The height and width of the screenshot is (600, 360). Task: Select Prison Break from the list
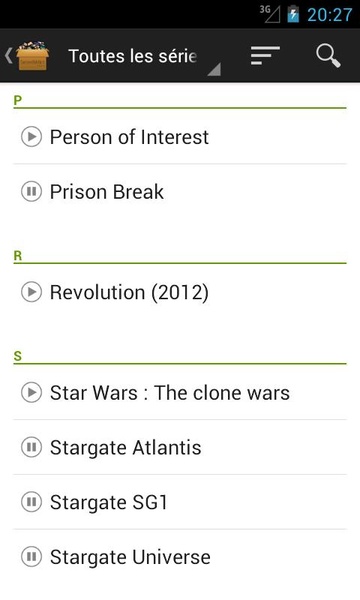pos(180,191)
